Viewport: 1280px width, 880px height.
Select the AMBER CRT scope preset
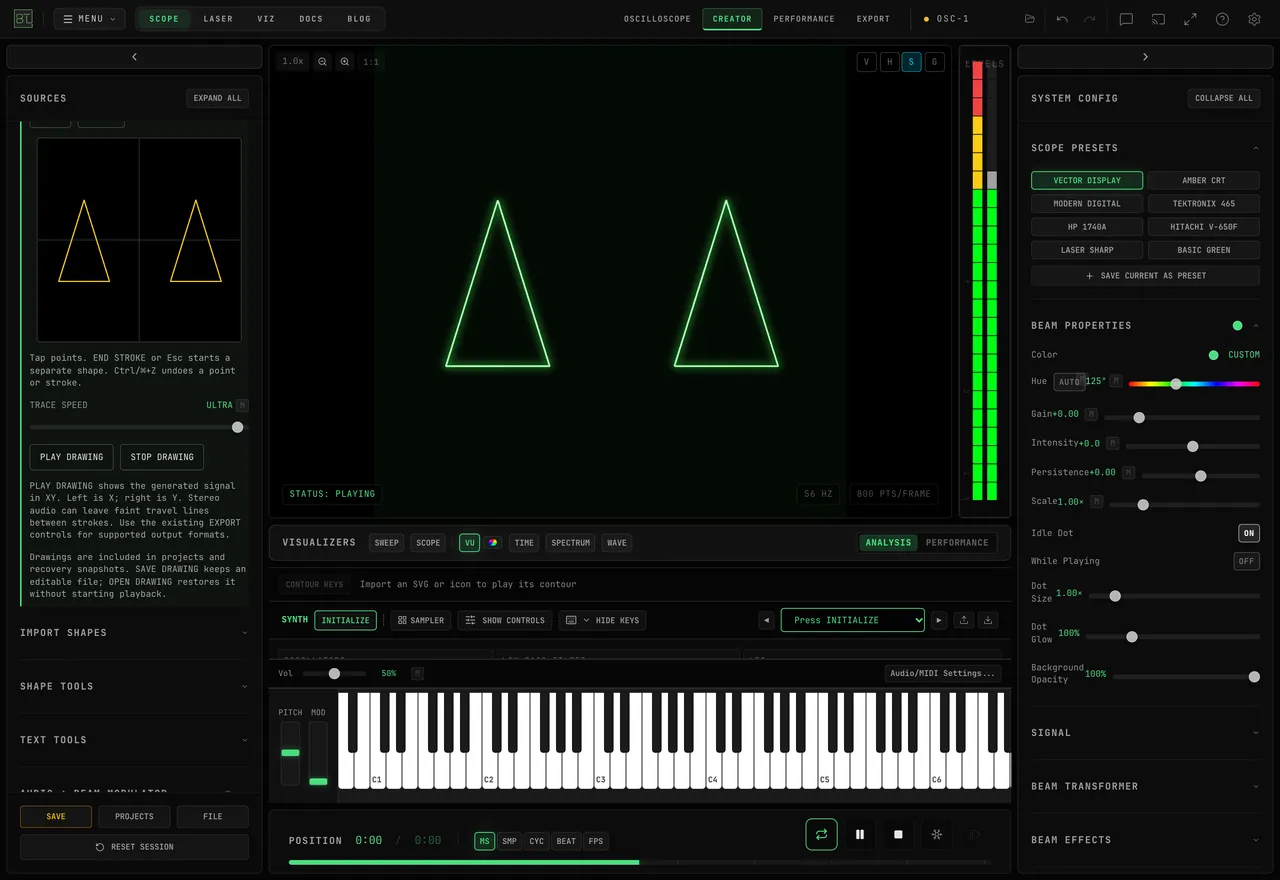coord(1203,181)
